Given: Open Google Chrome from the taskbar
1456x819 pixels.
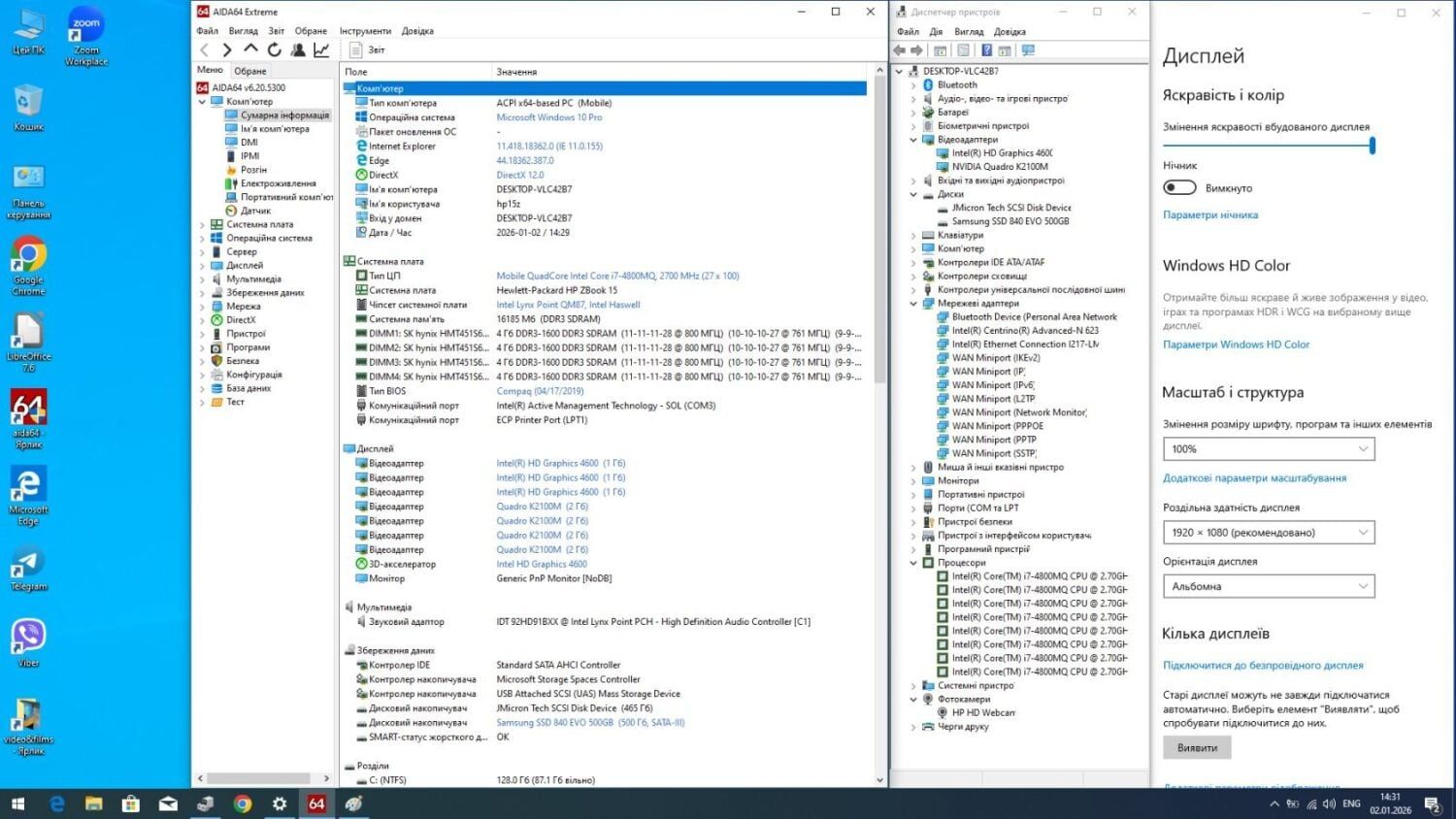Looking at the screenshot, I should (243, 803).
